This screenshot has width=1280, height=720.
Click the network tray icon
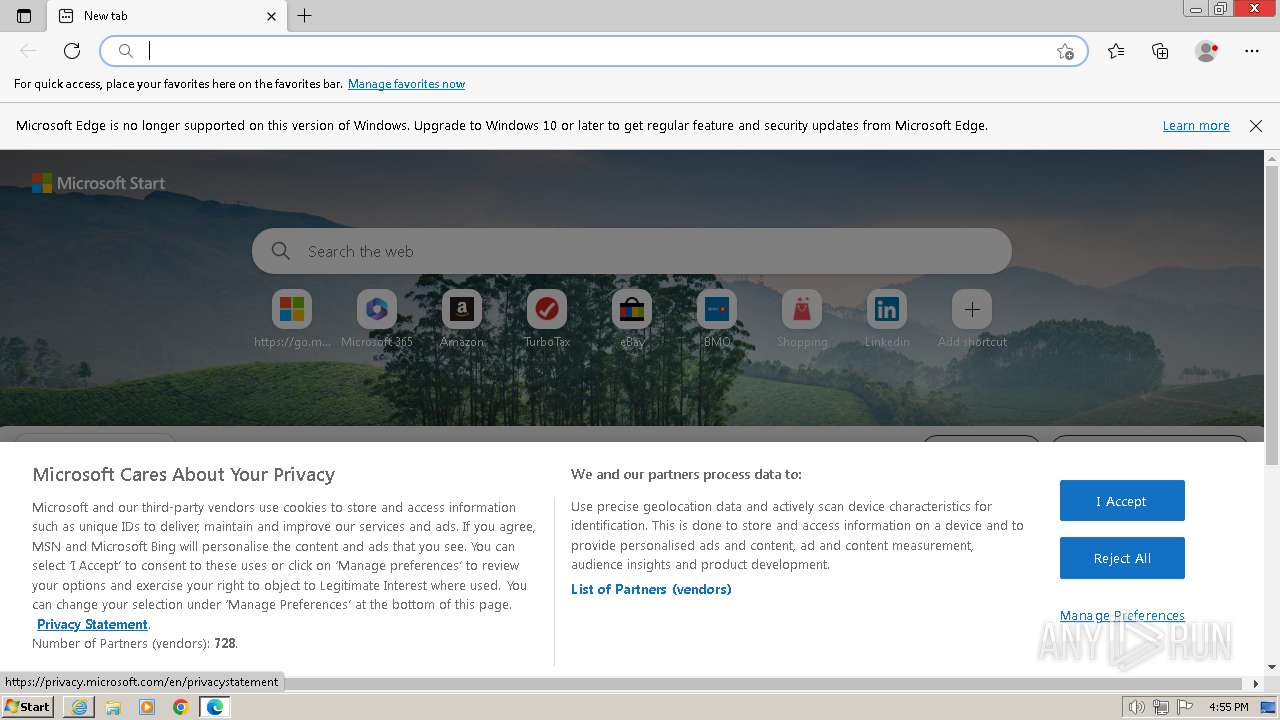1161,707
